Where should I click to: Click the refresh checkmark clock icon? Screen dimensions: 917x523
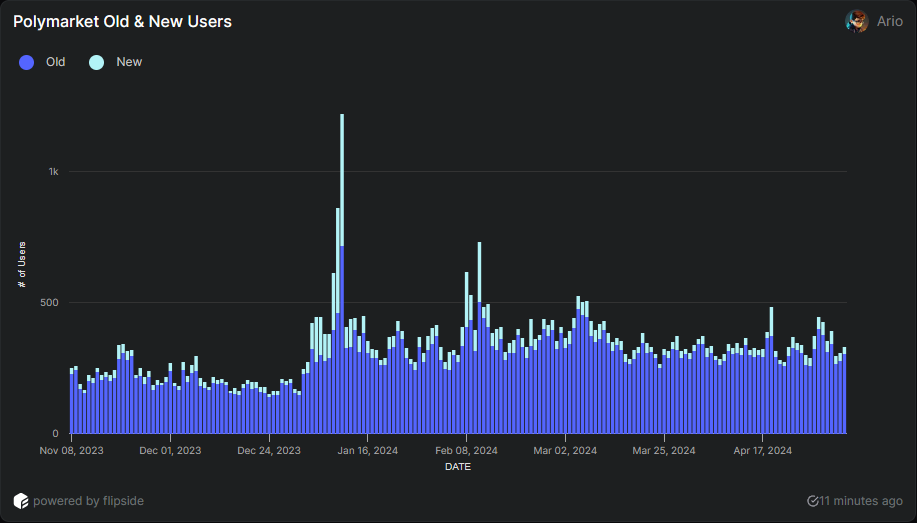[x=812, y=501]
